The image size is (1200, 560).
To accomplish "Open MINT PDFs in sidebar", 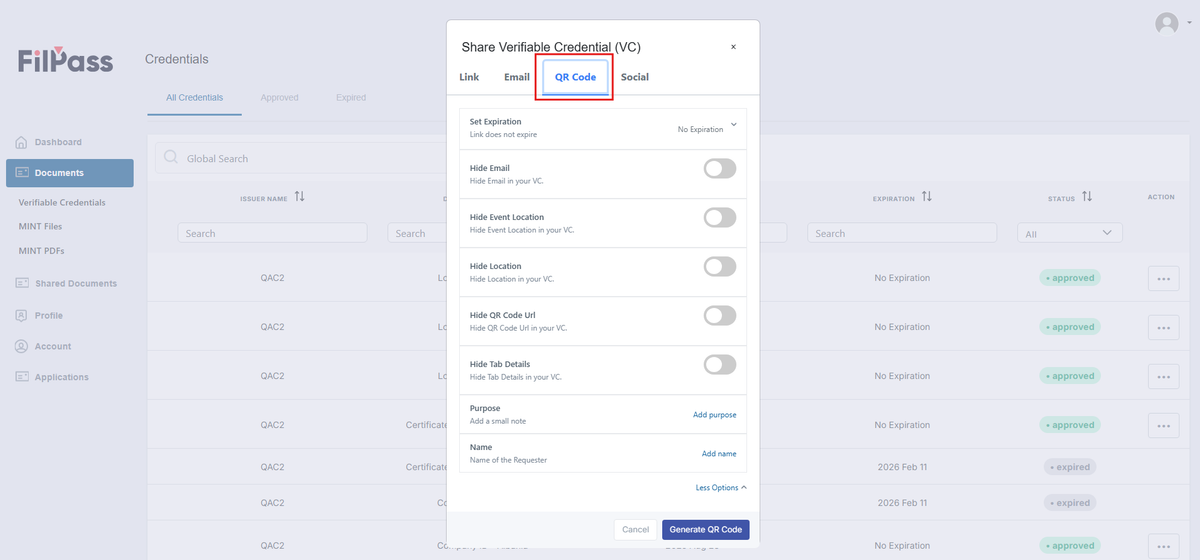I will (41, 251).
